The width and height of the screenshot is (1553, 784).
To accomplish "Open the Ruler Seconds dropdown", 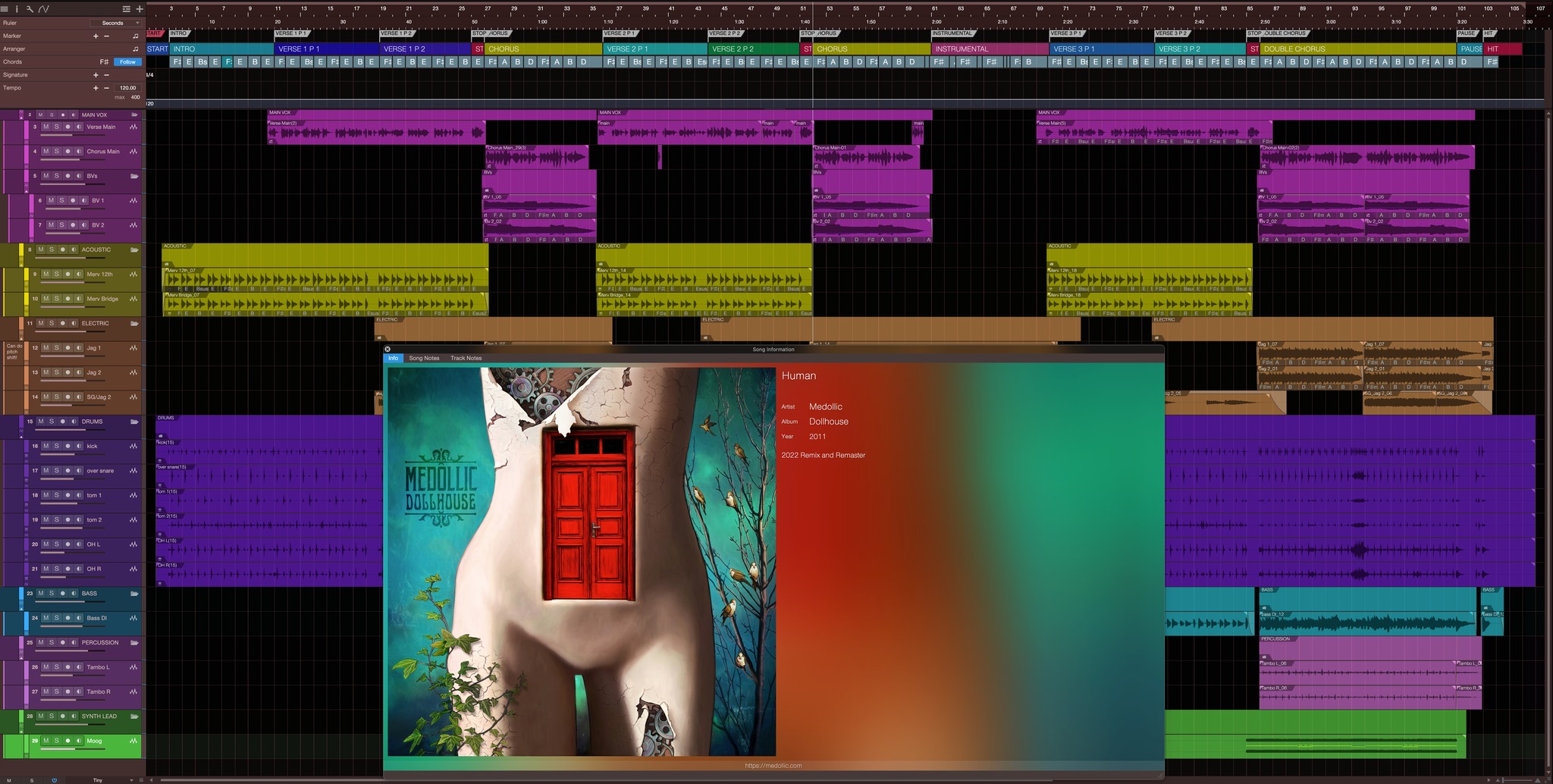I will pyautogui.click(x=117, y=23).
